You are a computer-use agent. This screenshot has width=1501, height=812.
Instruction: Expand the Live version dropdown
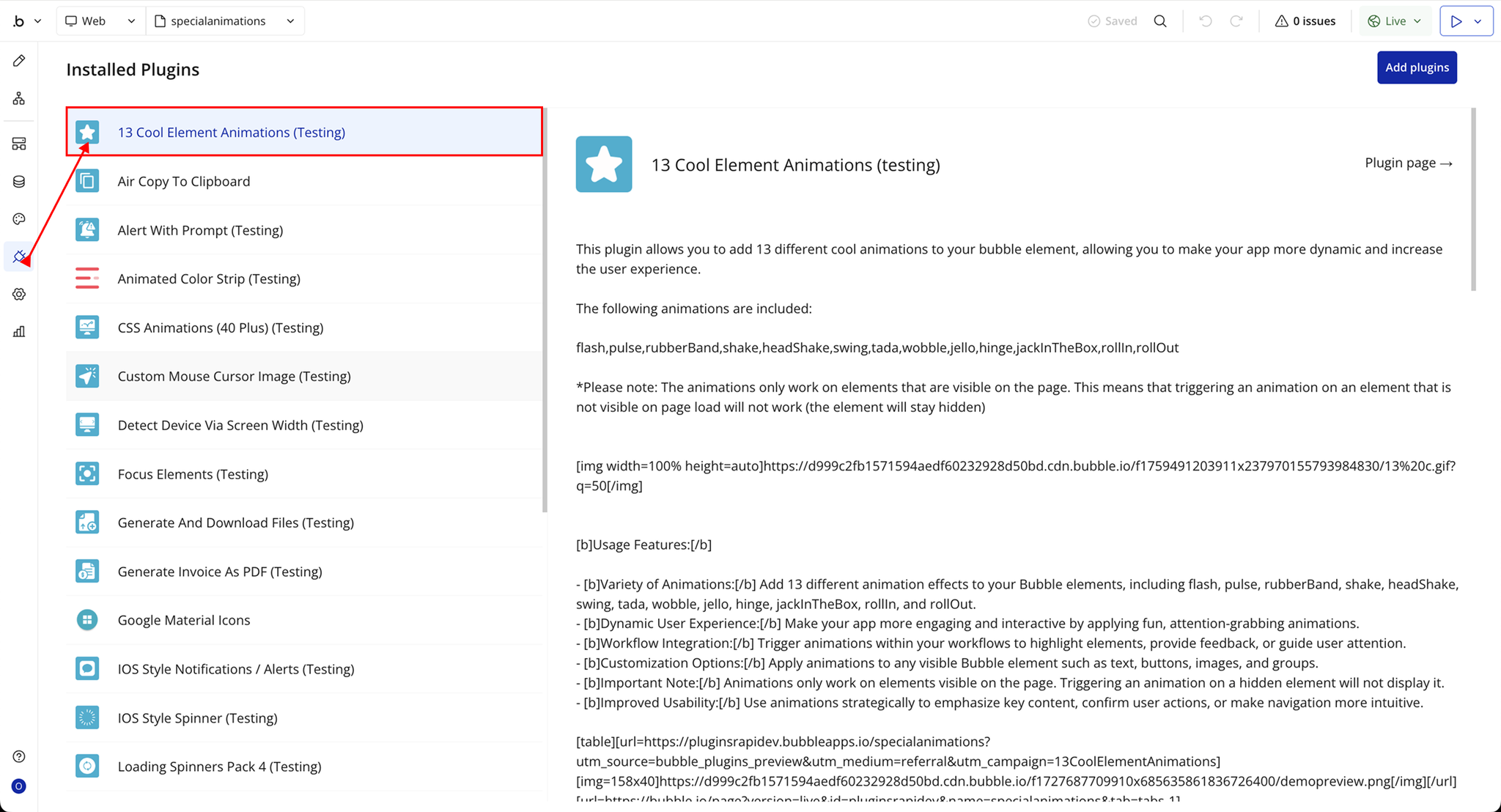1395,21
